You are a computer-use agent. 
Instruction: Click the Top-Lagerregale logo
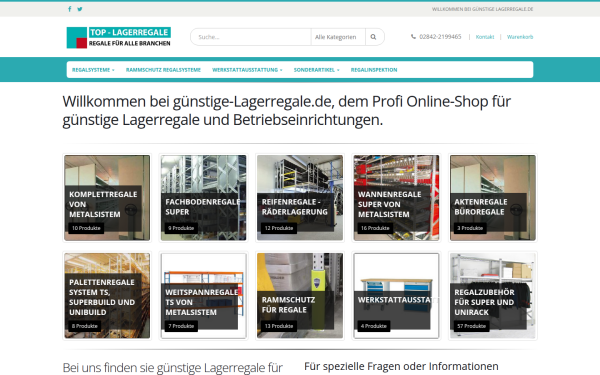point(119,38)
